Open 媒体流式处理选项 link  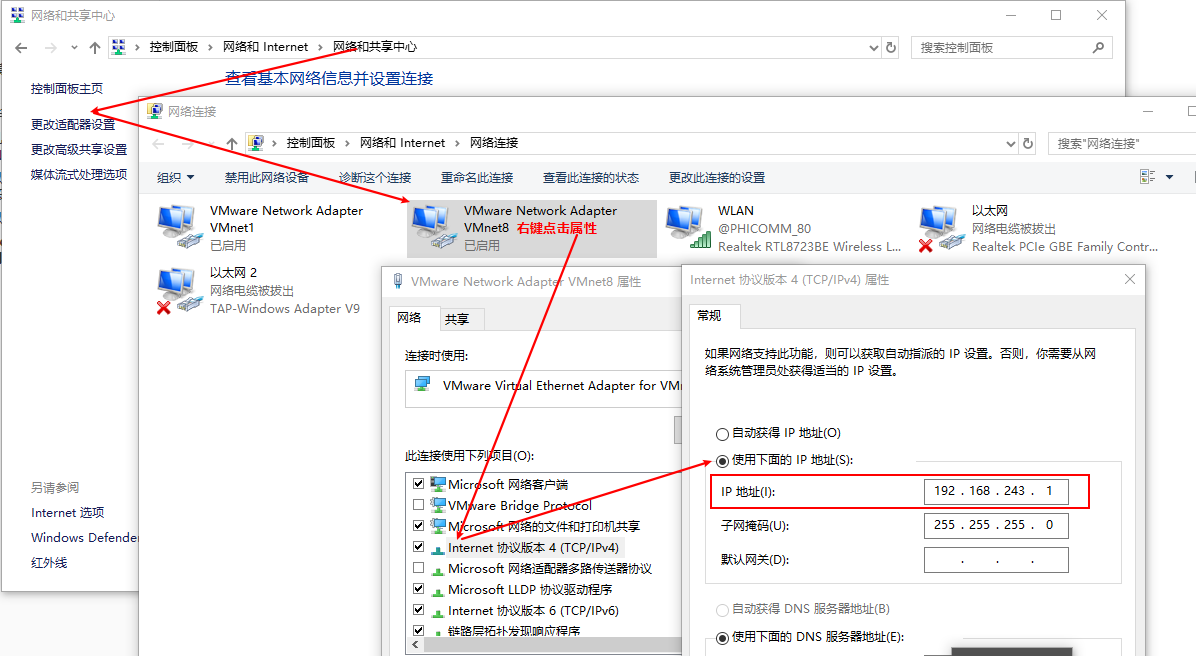pyautogui.click(x=79, y=175)
